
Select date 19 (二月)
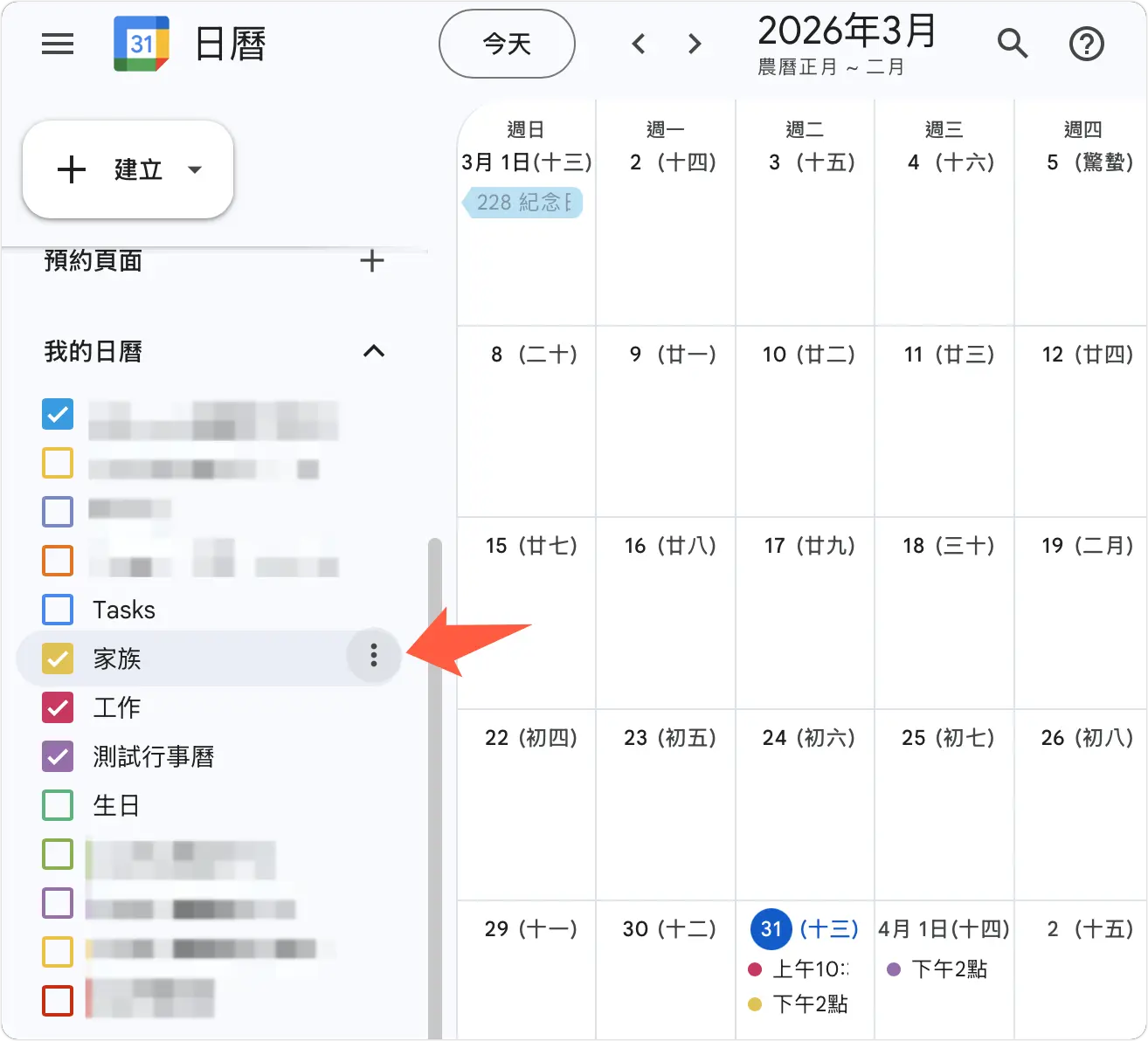1088,546
